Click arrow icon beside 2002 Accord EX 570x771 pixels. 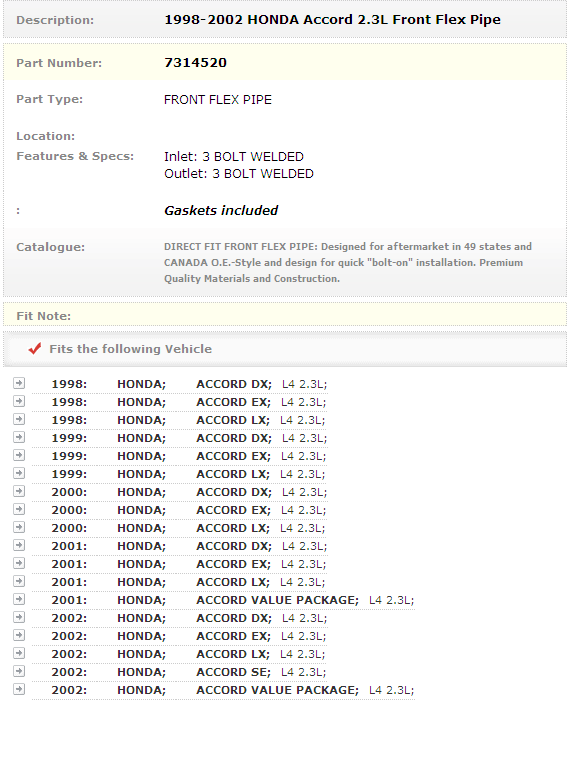pyautogui.click(x=19, y=635)
